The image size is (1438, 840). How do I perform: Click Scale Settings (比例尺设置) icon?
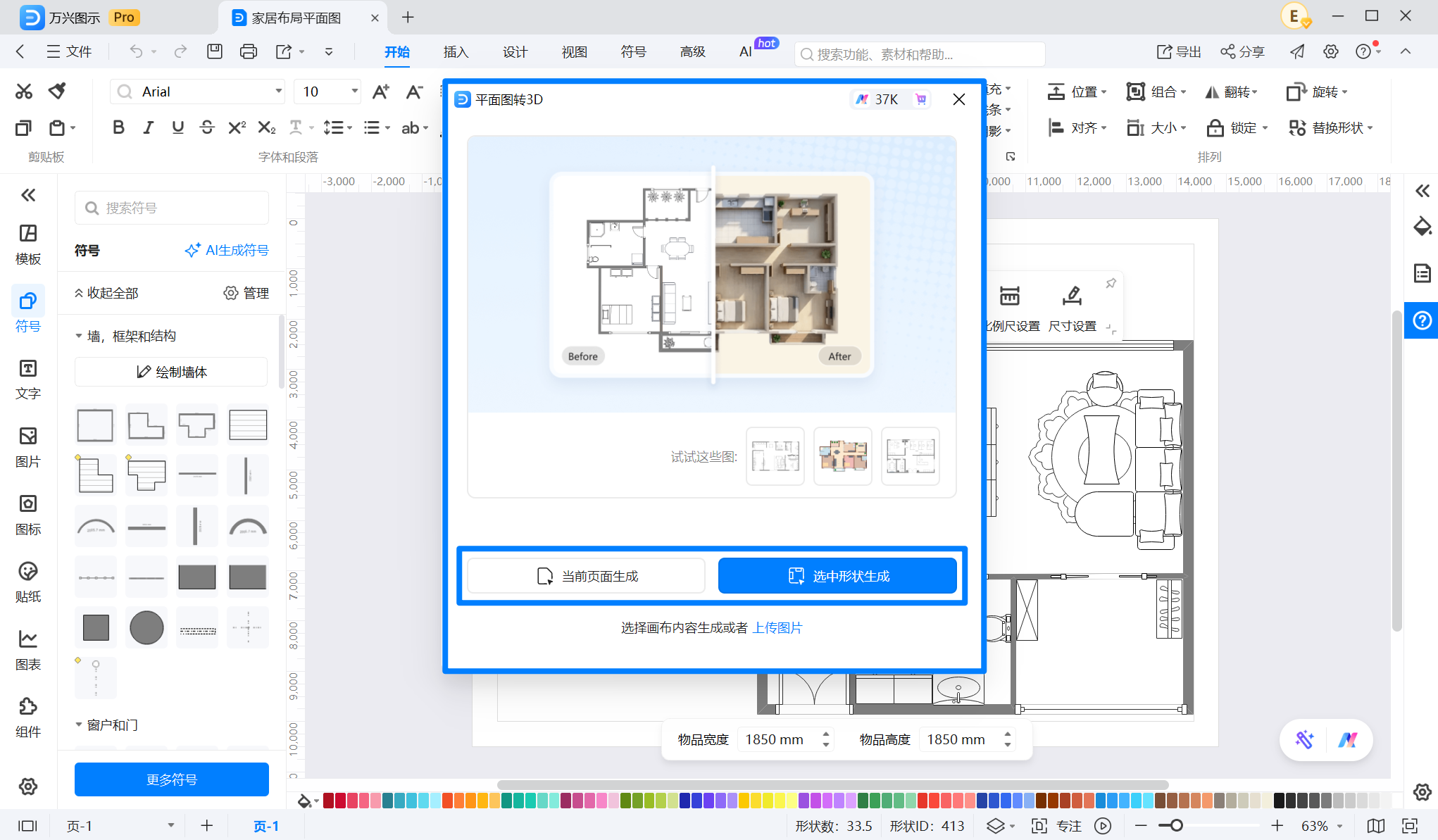tap(1010, 296)
